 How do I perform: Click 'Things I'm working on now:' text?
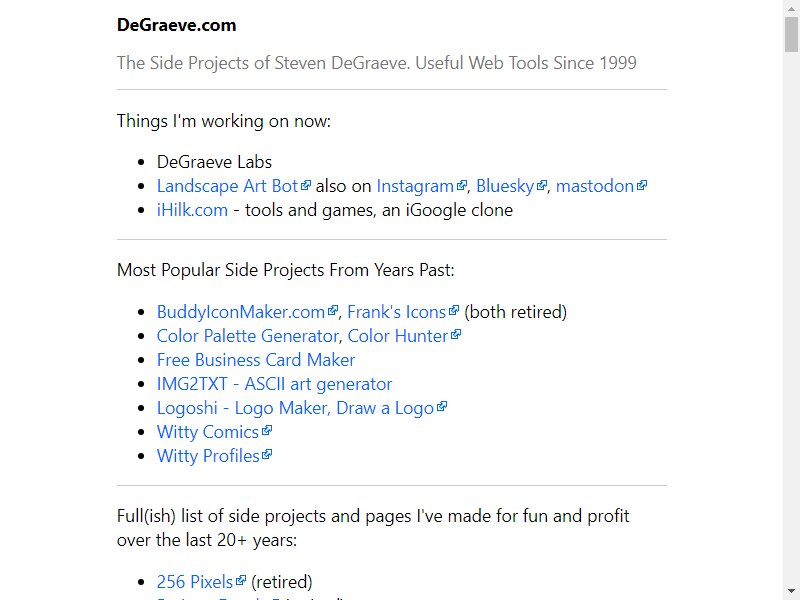224,121
